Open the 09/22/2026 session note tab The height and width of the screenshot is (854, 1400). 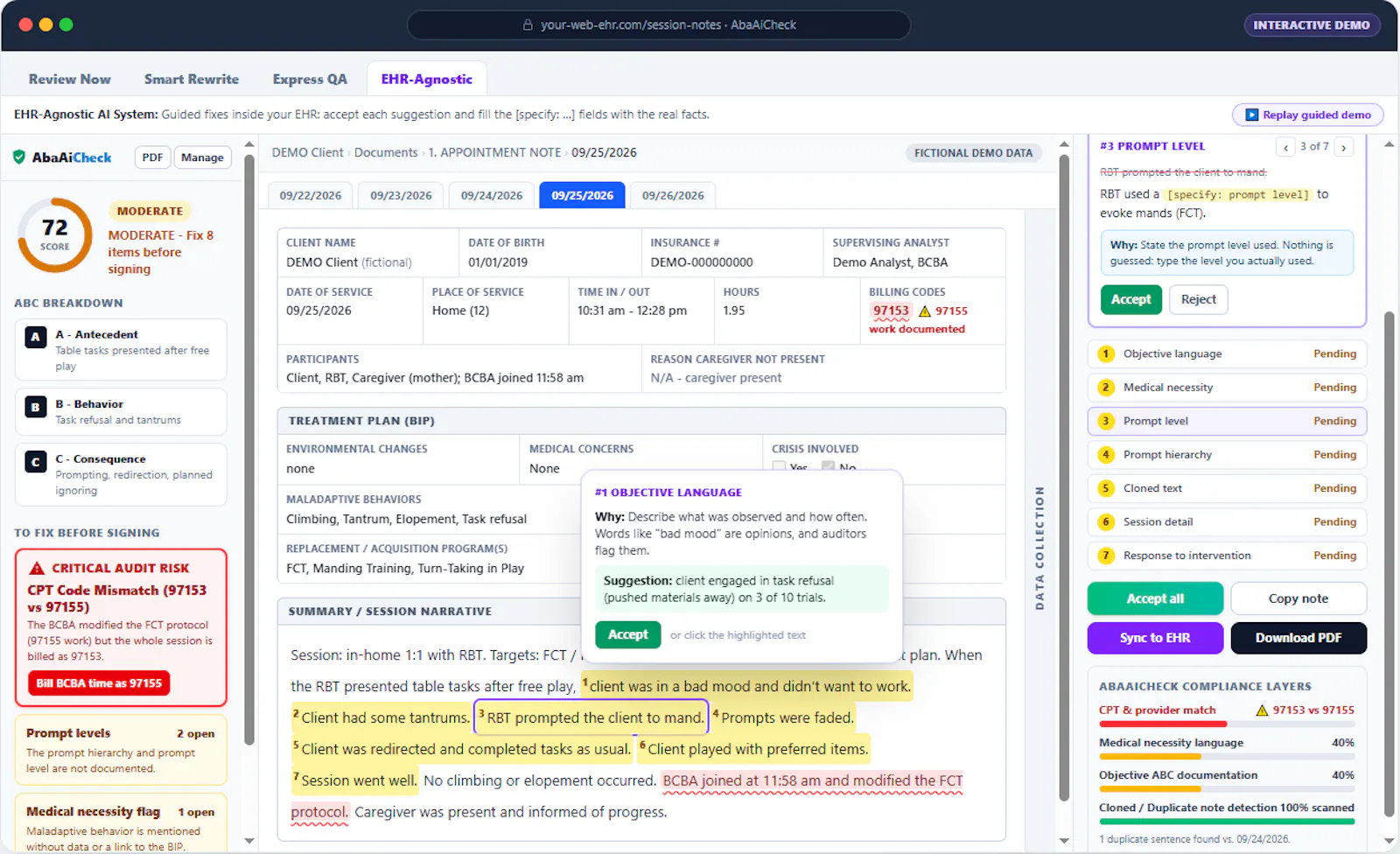[311, 196]
